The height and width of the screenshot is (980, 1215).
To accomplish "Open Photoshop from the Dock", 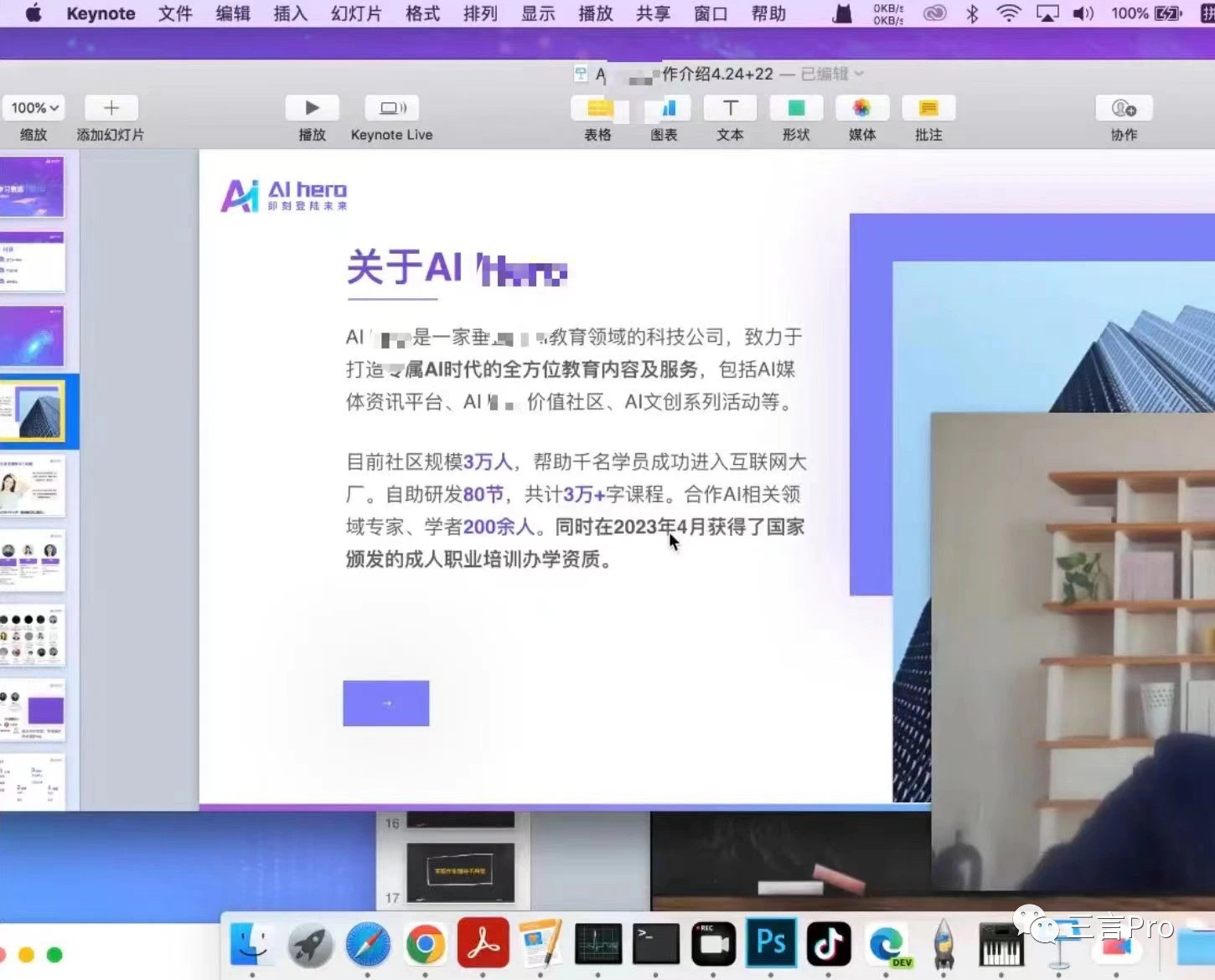I will (771, 943).
